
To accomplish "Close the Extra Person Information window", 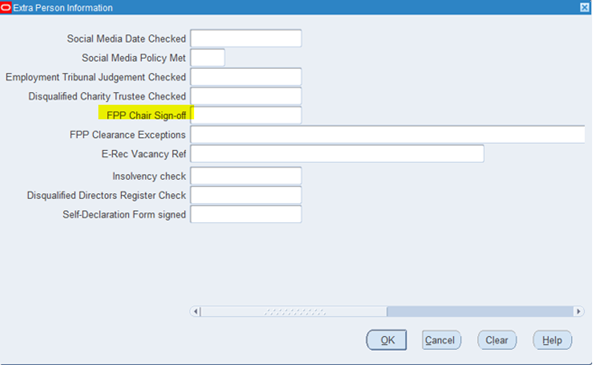I will click(584, 7).
